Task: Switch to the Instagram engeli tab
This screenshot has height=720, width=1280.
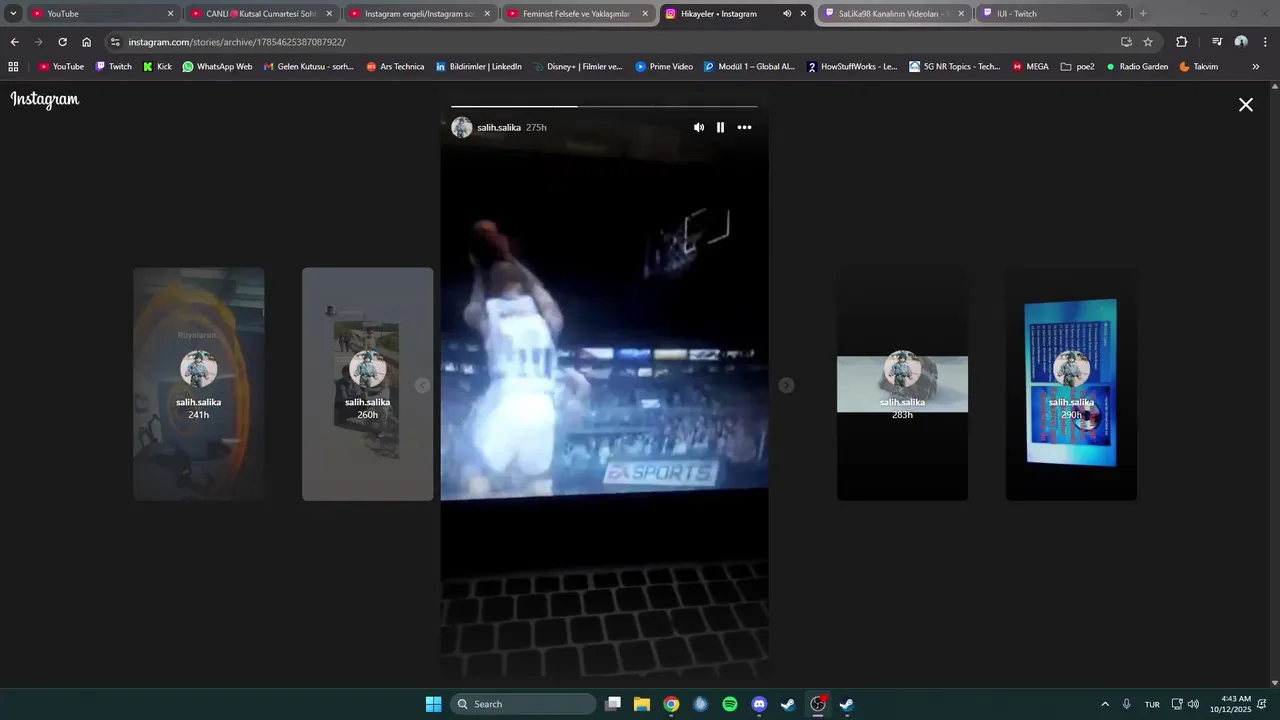Action: point(420,14)
